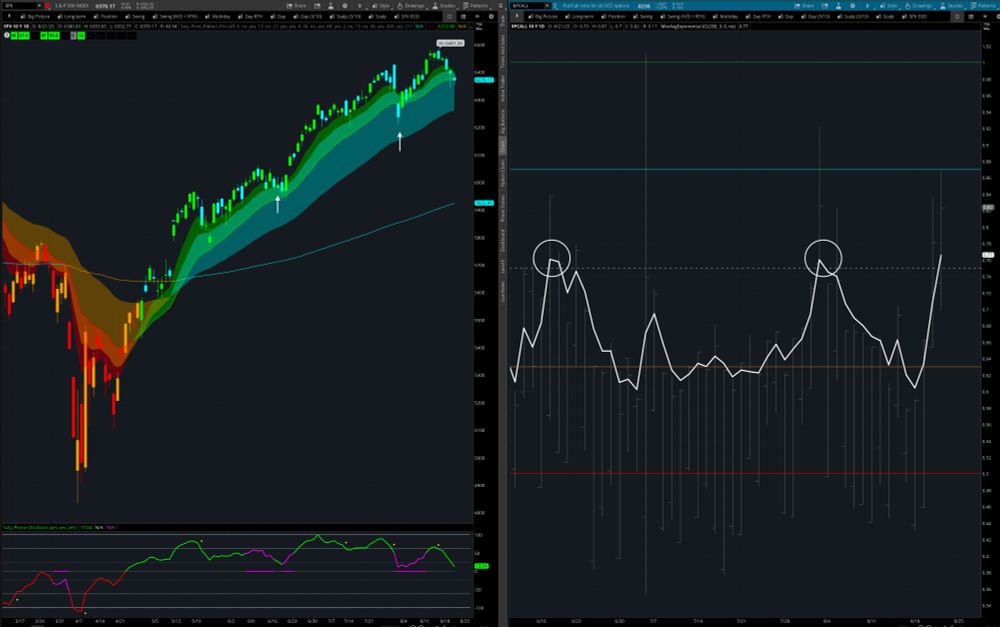Open the grid layout icon on the left chart

coord(464,16)
